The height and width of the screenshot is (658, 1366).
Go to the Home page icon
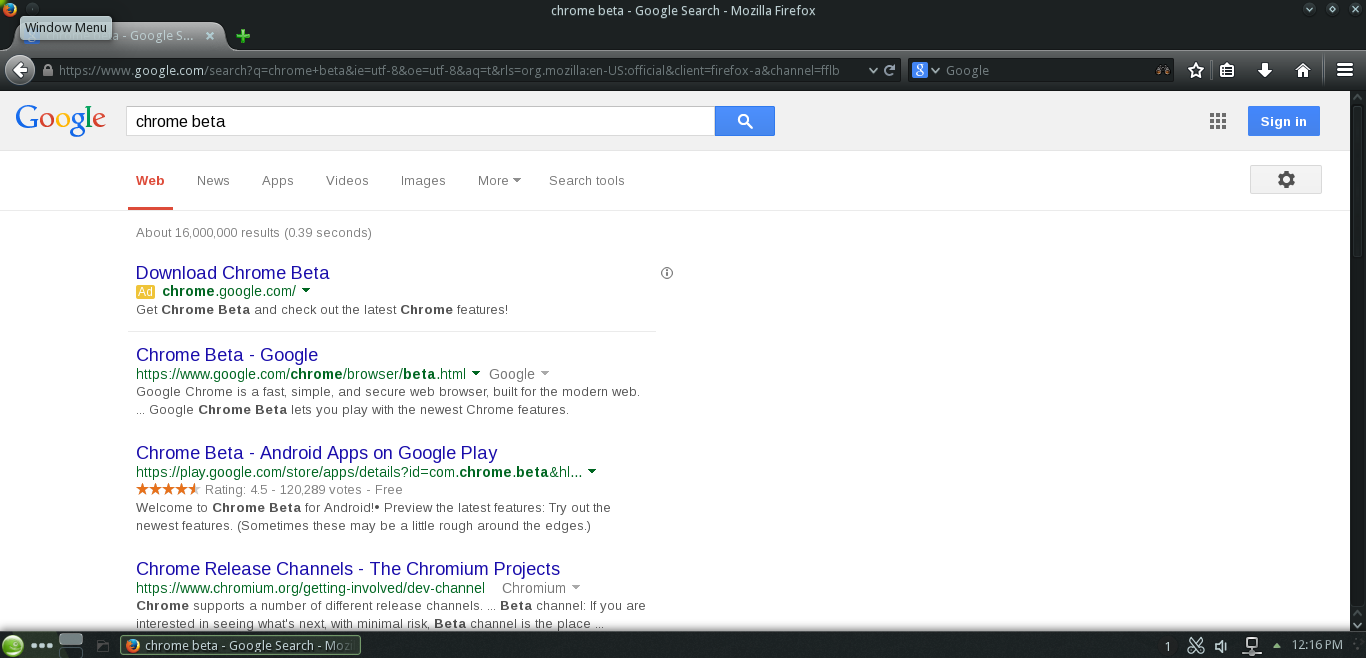click(x=1303, y=70)
